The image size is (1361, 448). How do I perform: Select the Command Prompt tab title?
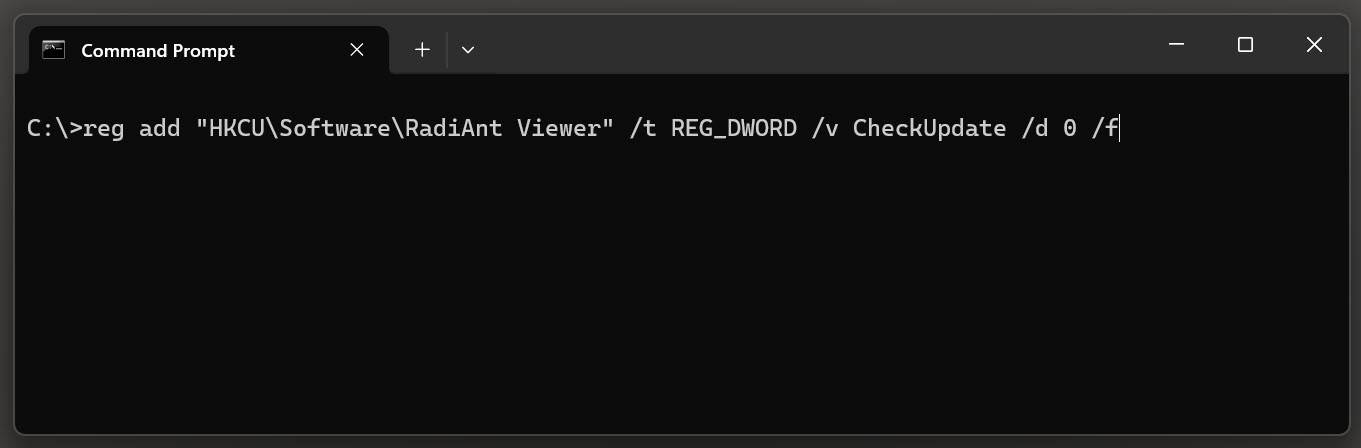[x=158, y=50]
